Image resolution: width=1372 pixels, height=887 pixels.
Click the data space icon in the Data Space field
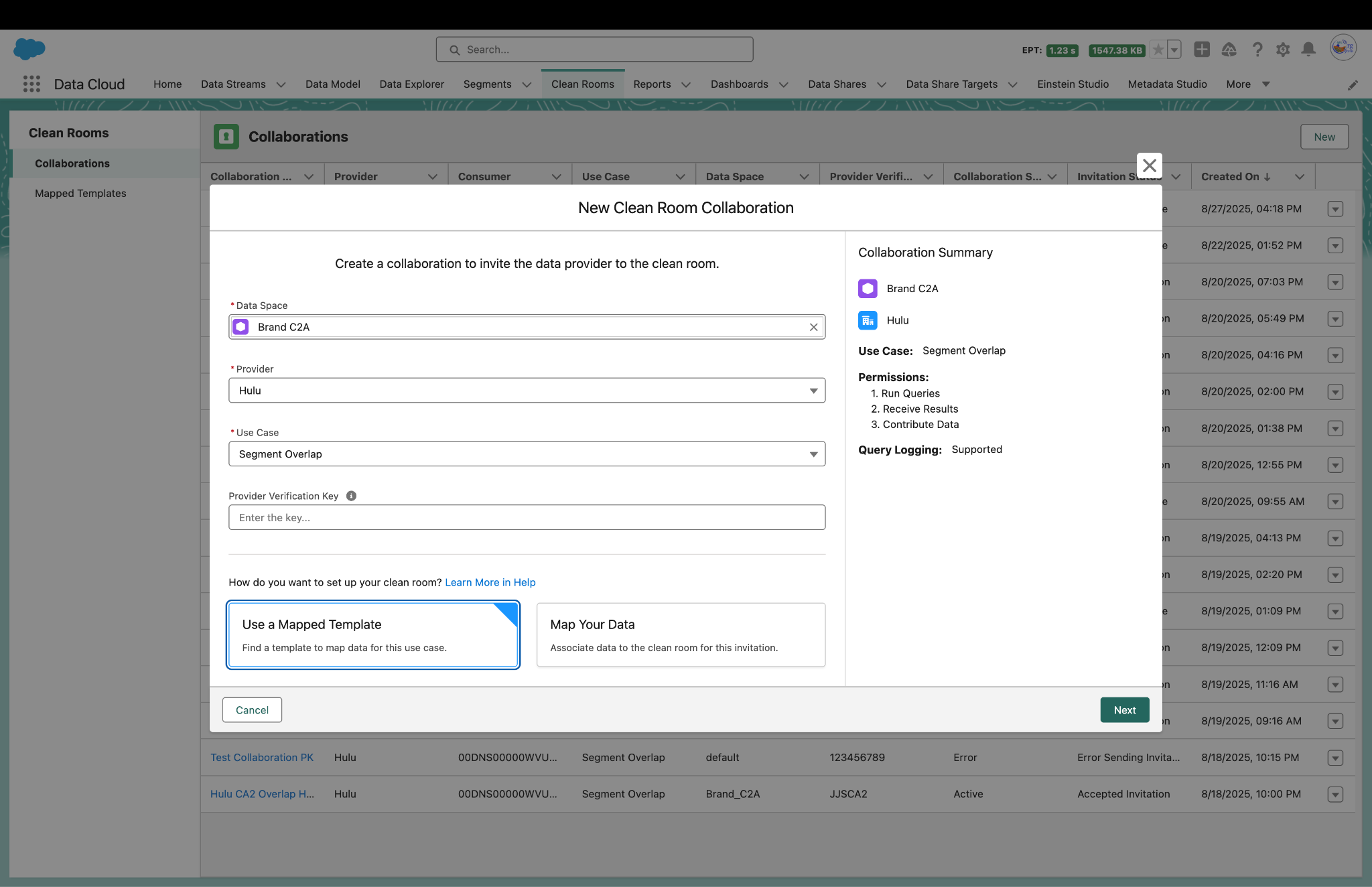pos(241,327)
